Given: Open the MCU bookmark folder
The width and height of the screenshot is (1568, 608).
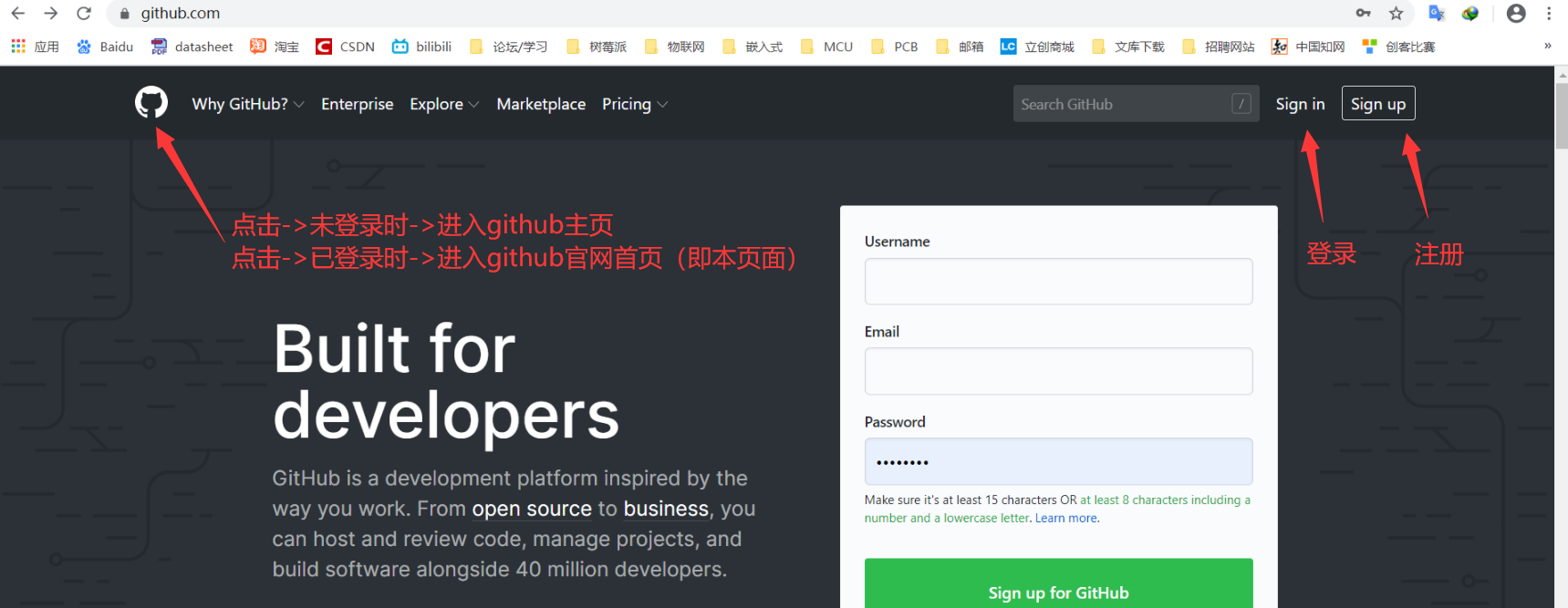Looking at the screenshot, I should click(826, 46).
